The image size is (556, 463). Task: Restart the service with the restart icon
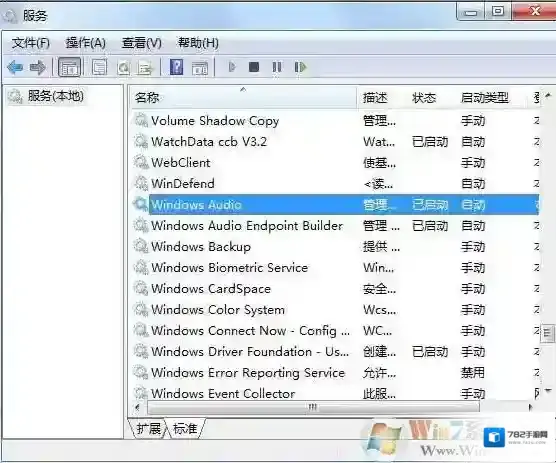pyautogui.click(x=300, y=67)
